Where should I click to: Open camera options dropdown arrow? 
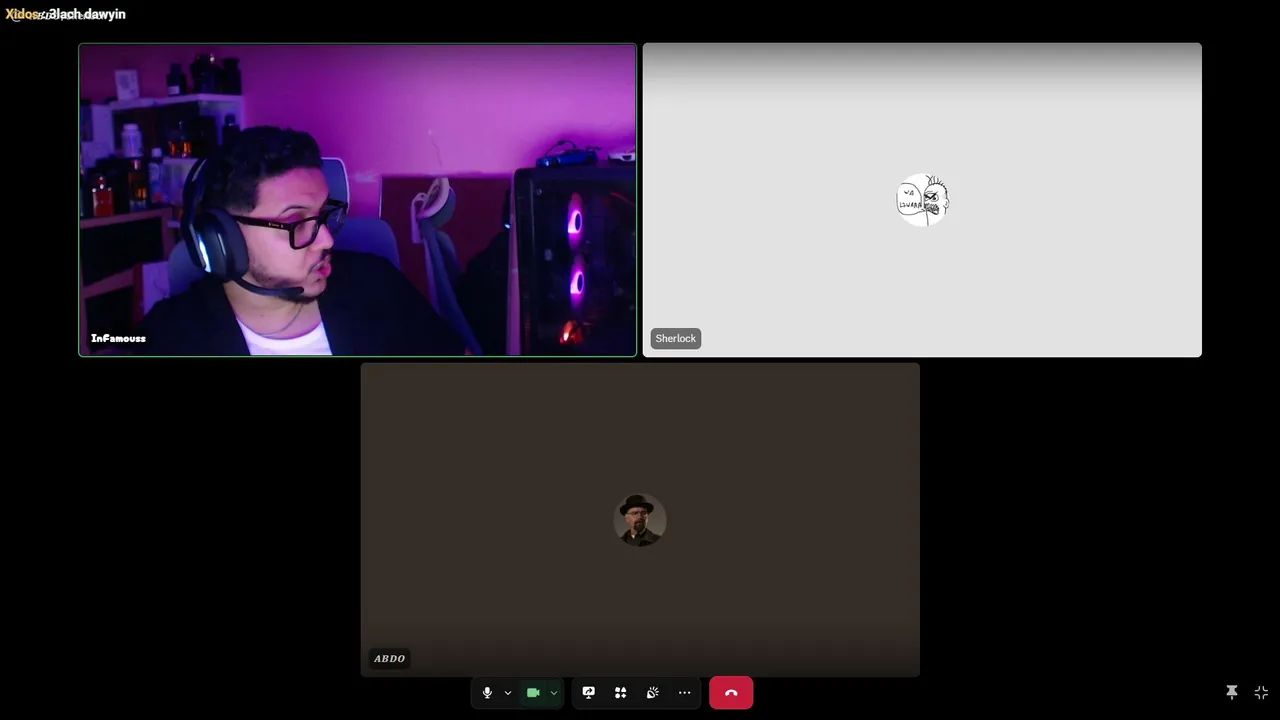pyautogui.click(x=554, y=692)
